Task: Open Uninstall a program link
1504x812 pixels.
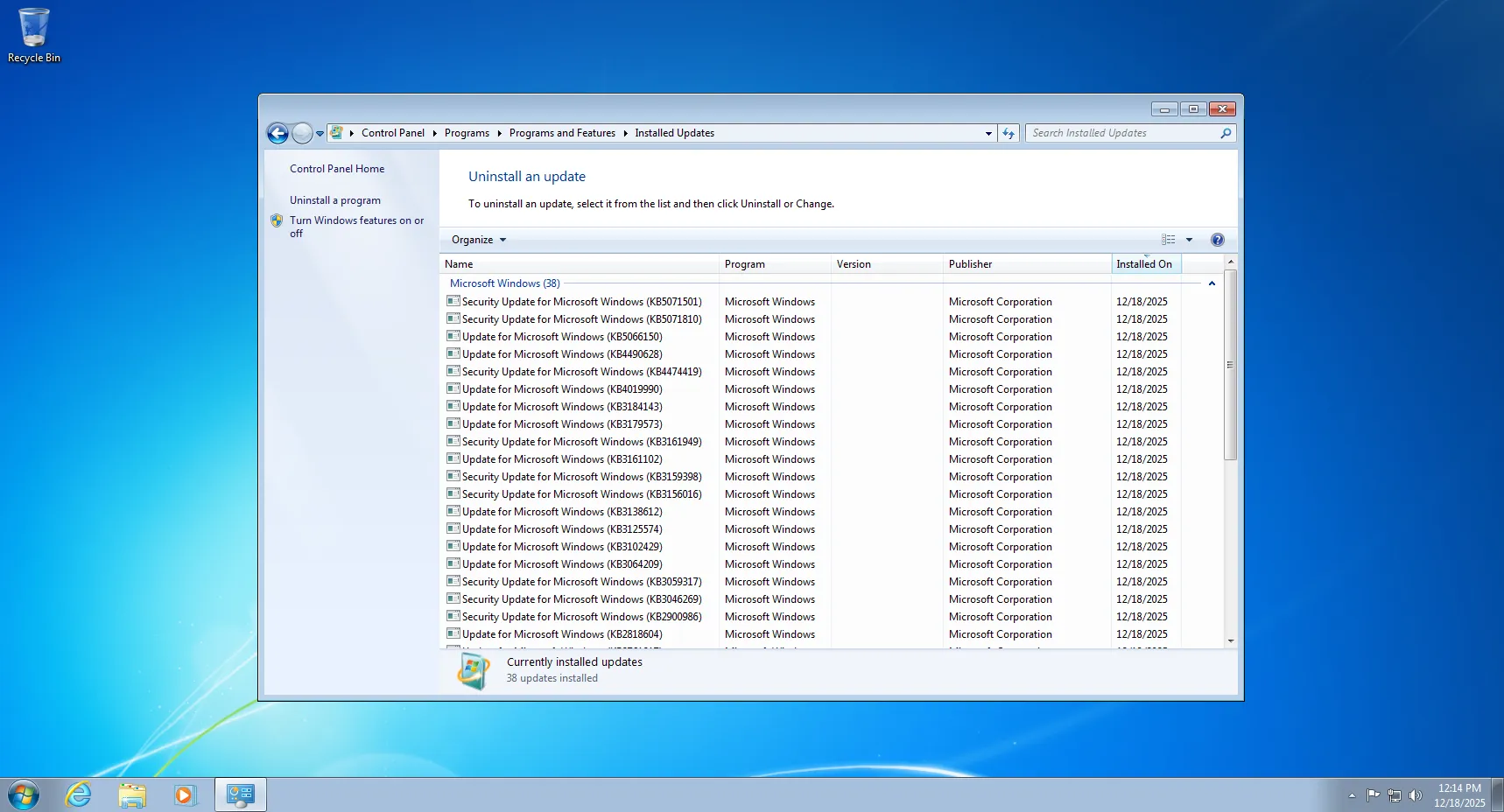Action: tap(335, 200)
